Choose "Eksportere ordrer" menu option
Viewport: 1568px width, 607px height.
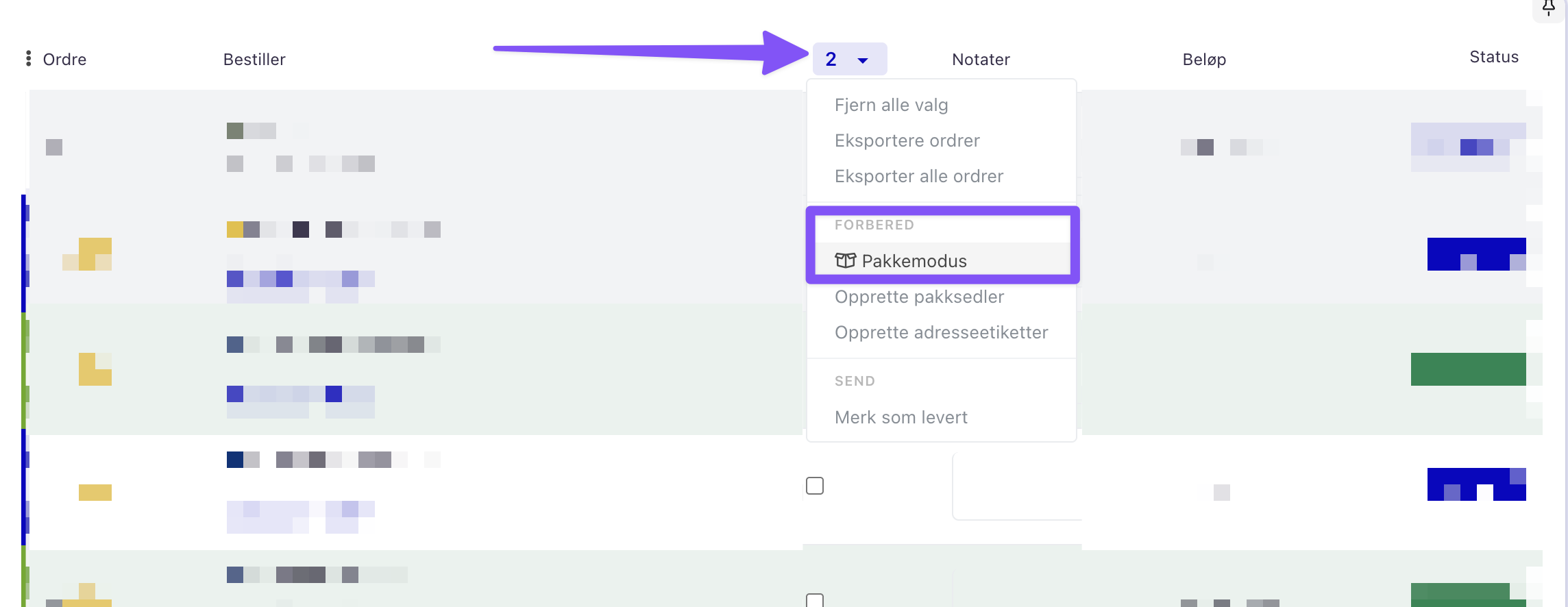pos(907,140)
